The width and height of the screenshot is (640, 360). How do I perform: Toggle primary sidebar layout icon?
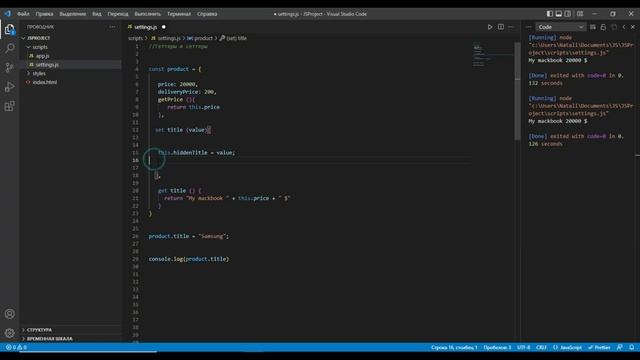[x=550, y=14]
